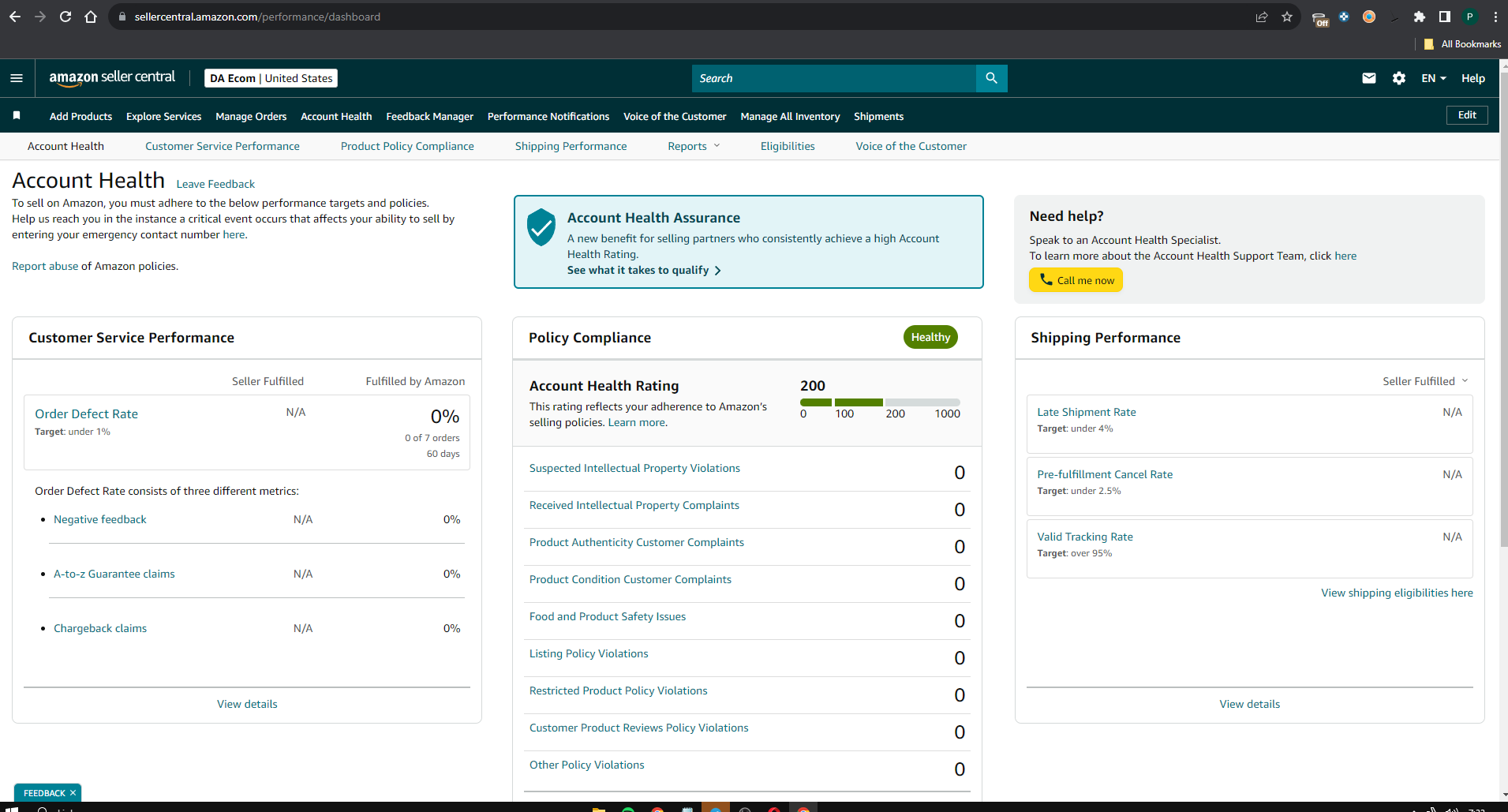Open the browser profile avatar
The image size is (1508, 812).
click(x=1470, y=17)
